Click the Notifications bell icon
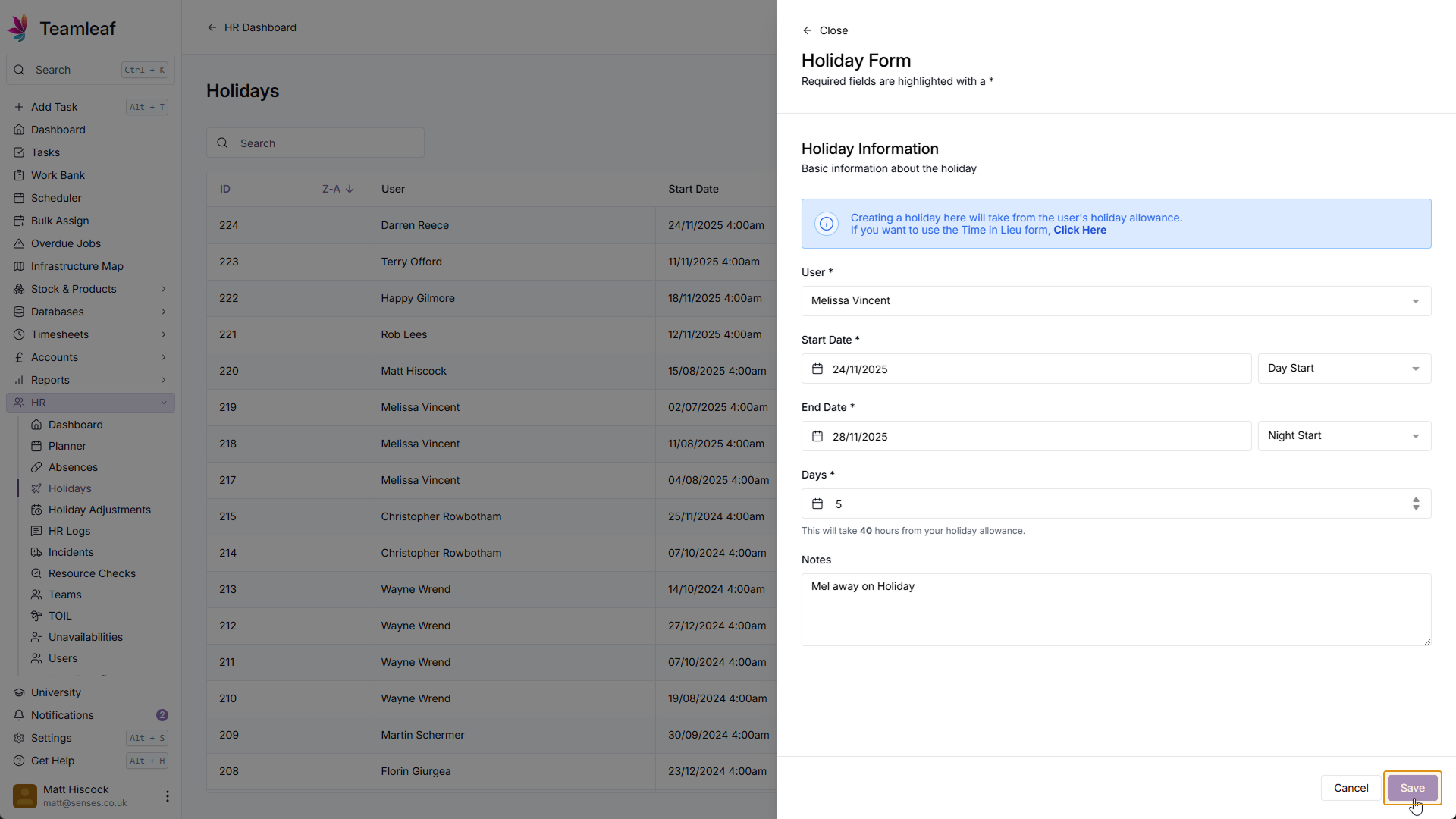Viewport: 1456px width, 819px height. pyautogui.click(x=19, y=715)
